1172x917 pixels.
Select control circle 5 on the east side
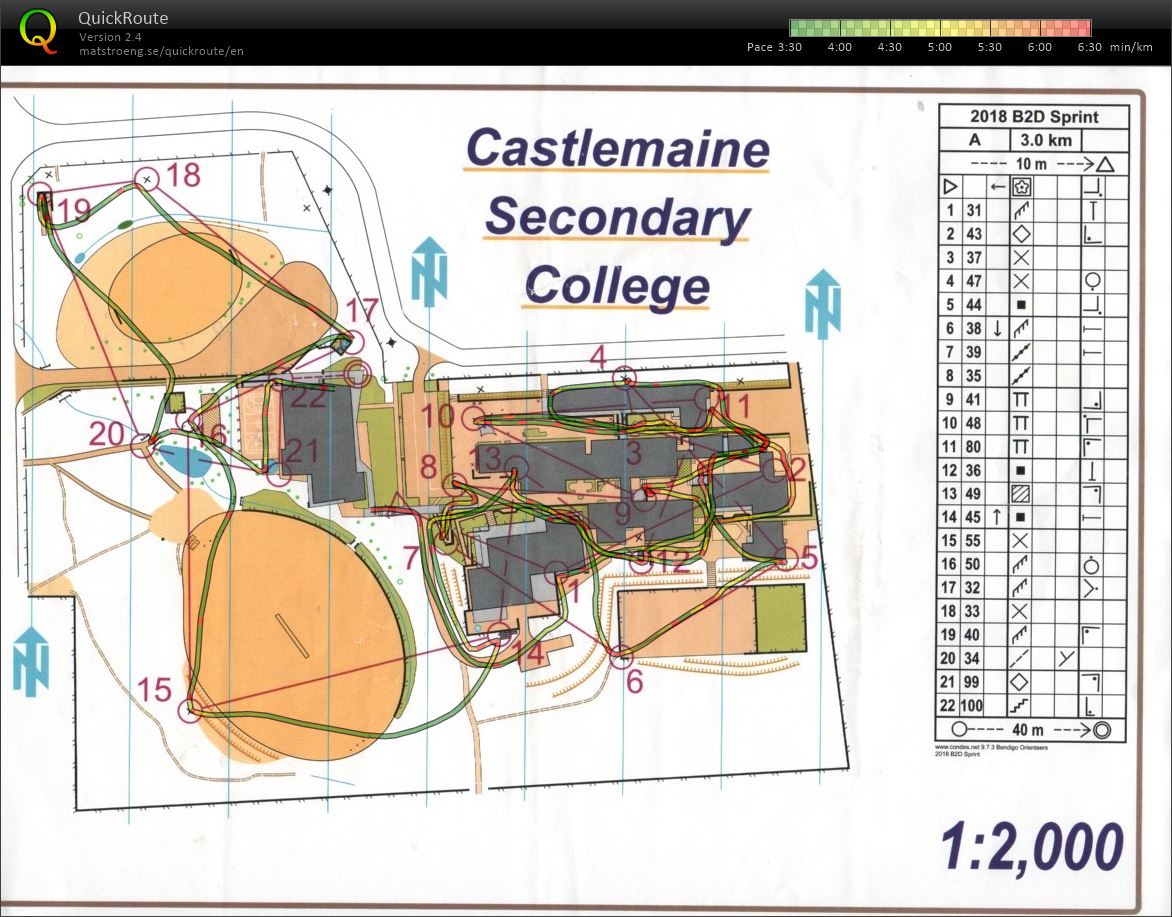pos(787,557)
